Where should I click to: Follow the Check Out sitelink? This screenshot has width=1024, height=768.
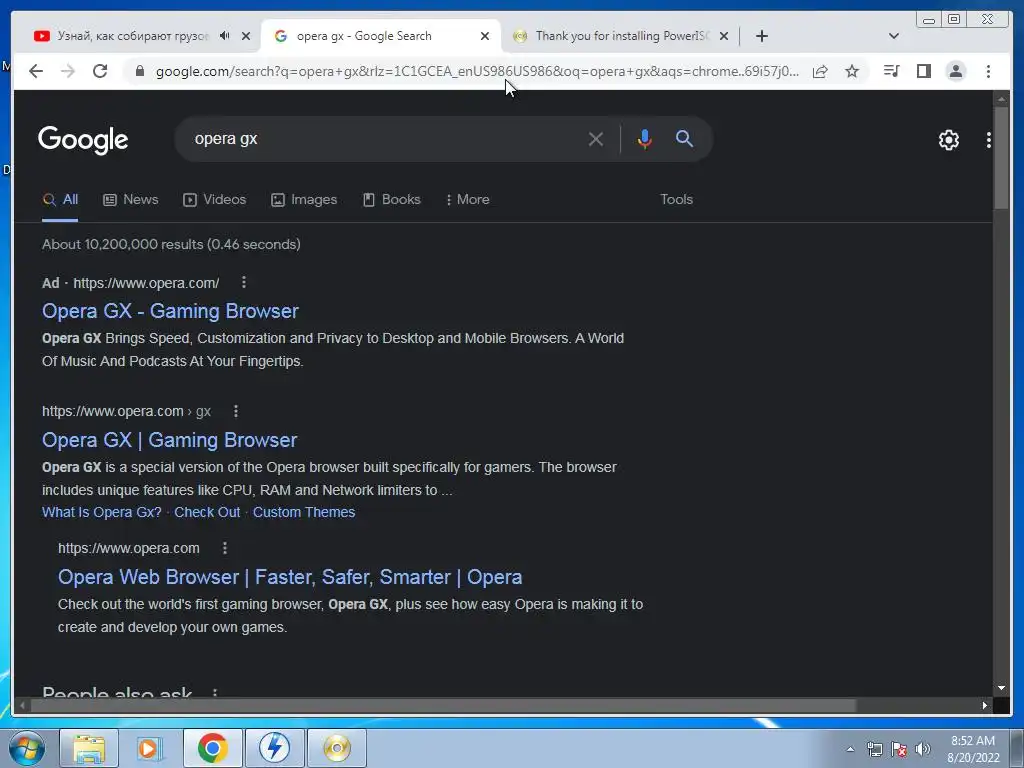207,512
